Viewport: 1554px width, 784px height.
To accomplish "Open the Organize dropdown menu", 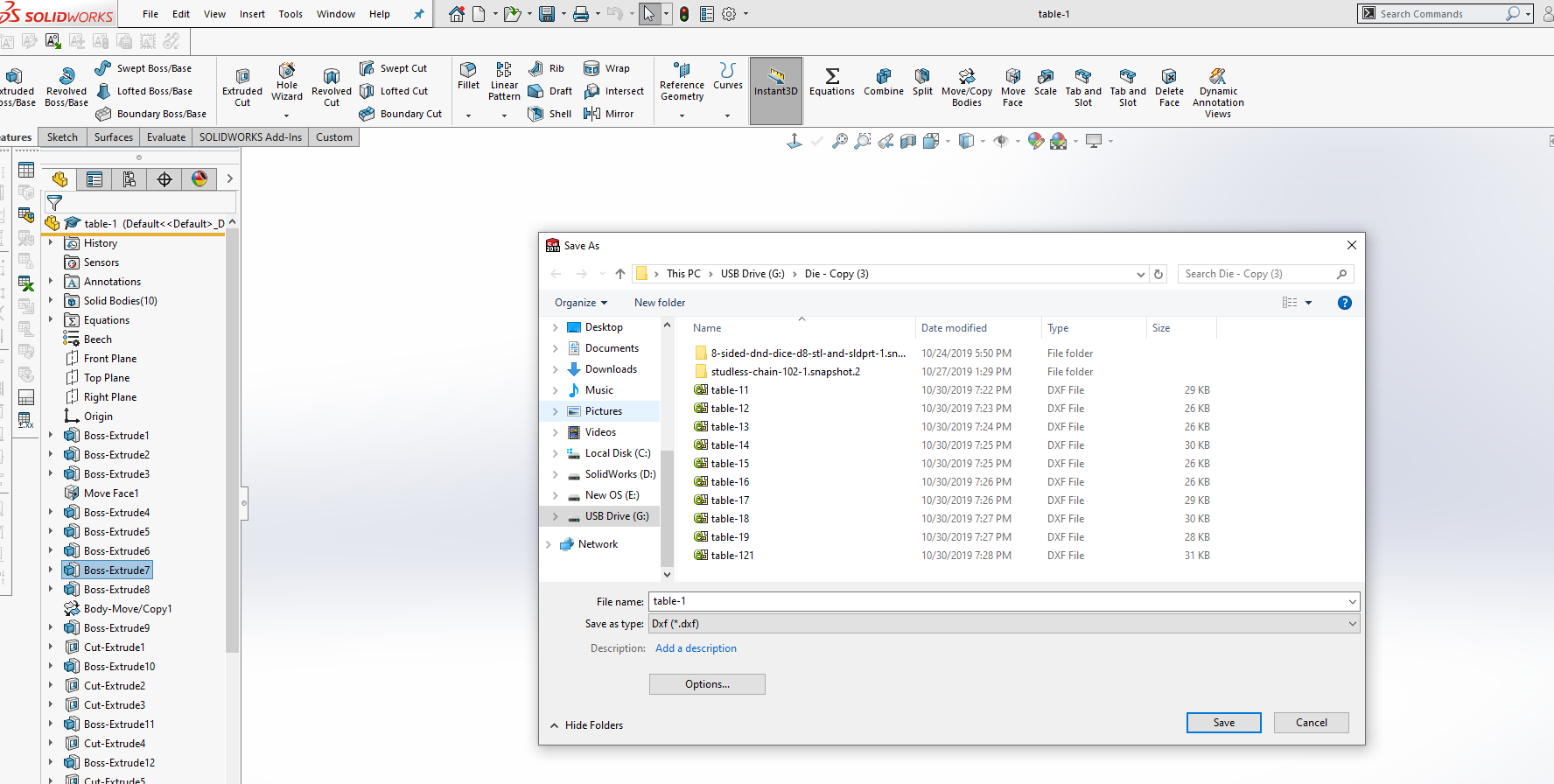I will (x=581, y=303).
